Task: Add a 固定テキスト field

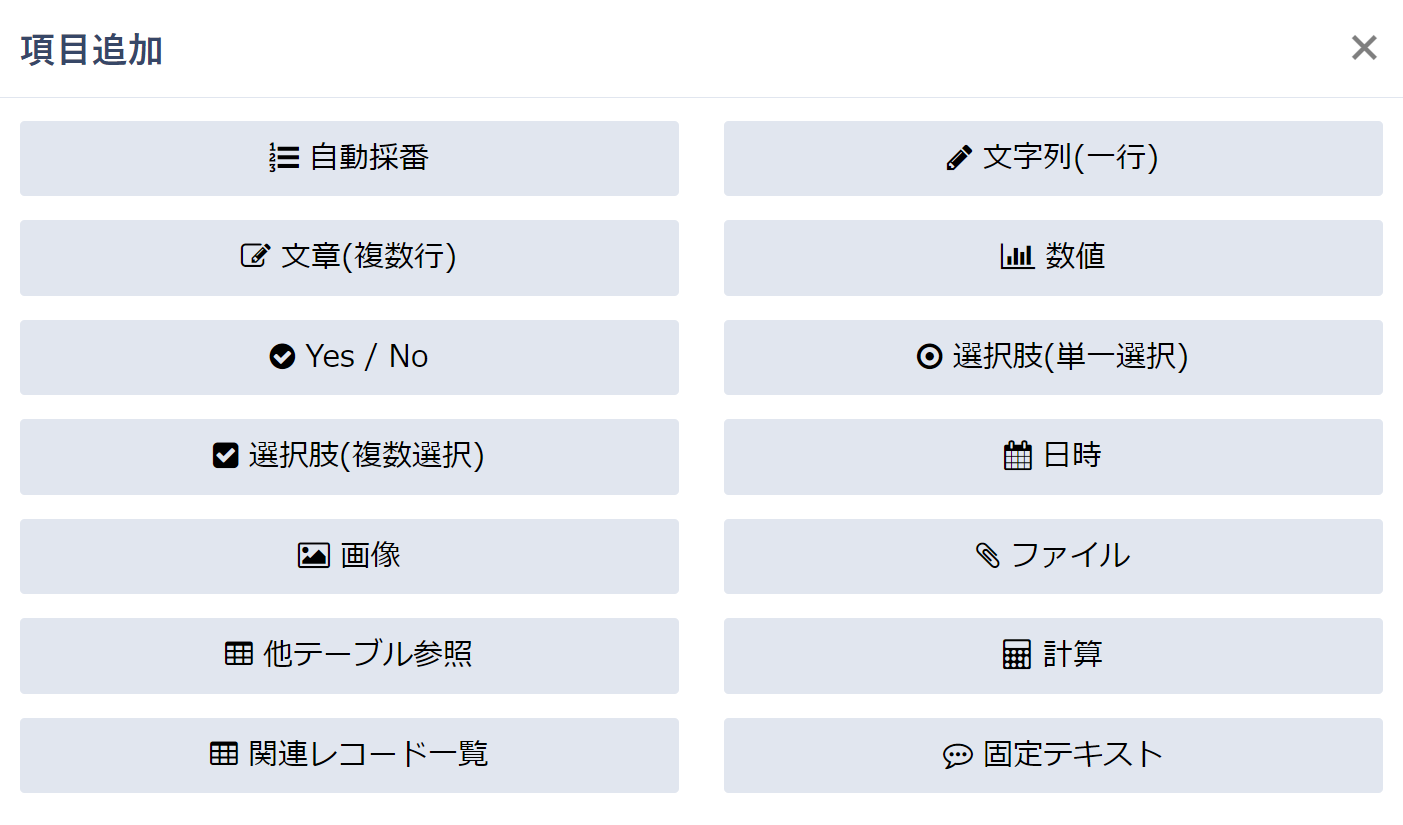Action: pos(1051,755)
